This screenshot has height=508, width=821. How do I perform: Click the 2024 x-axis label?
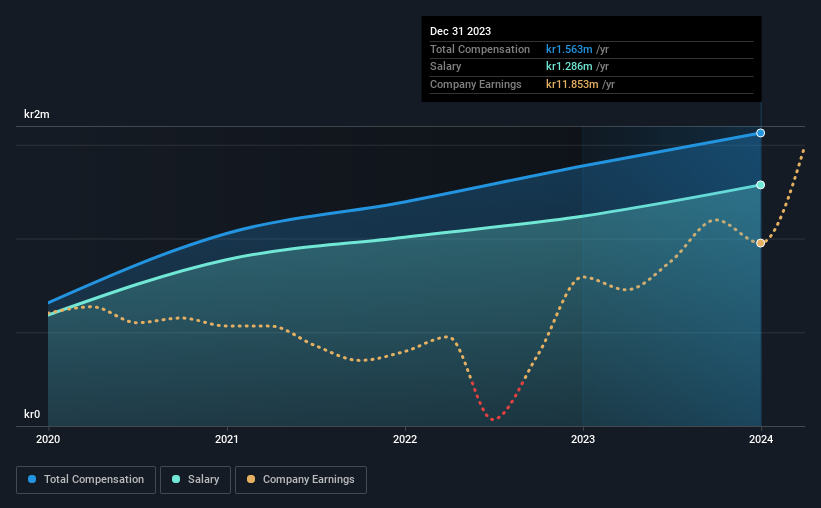point(761,439)
